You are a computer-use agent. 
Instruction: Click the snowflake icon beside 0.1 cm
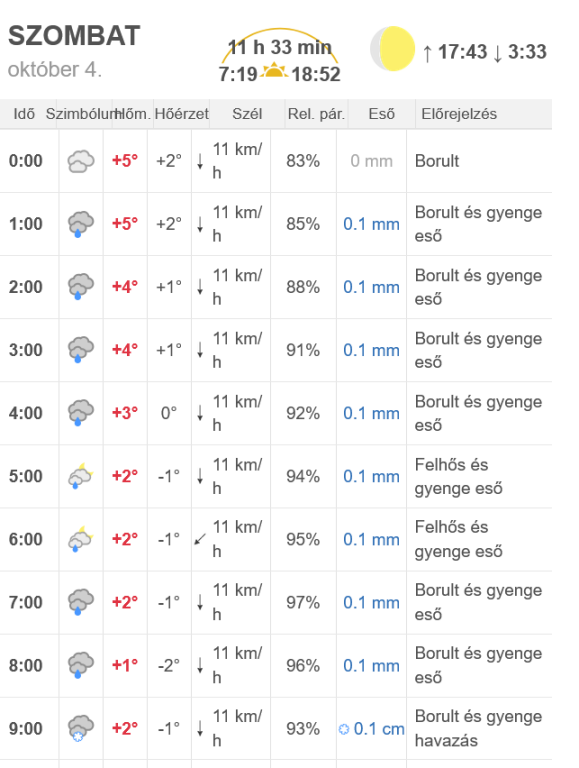coord(344,729)
